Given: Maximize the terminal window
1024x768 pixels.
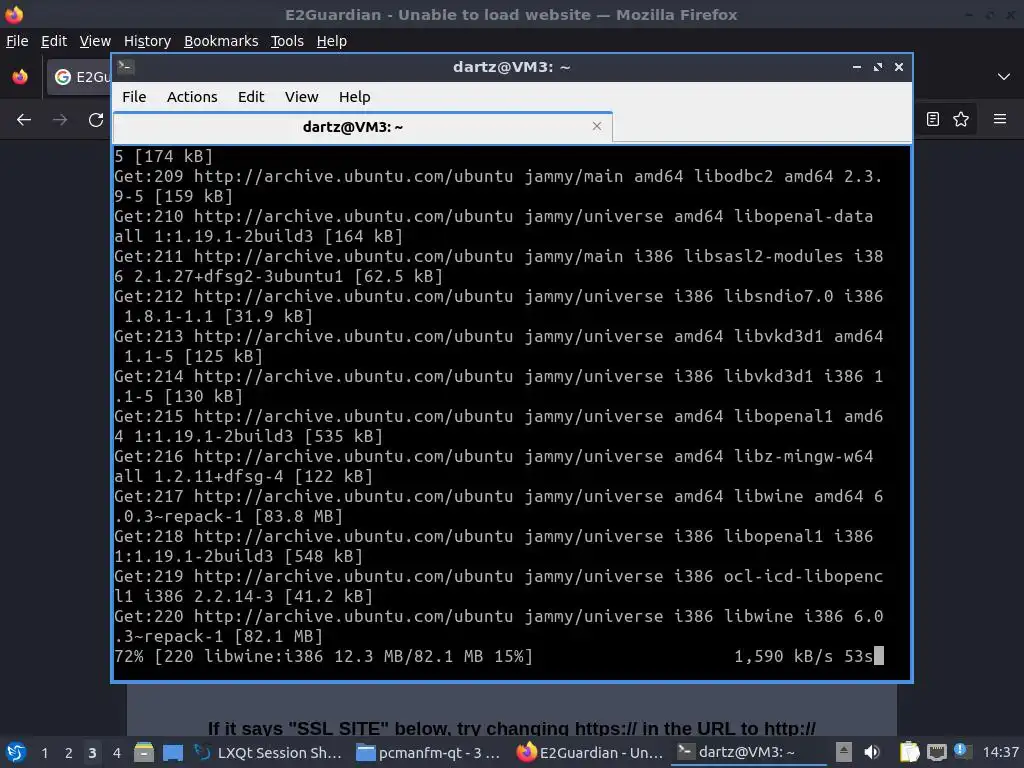Looking at the screenshot, I should point(878,67).
